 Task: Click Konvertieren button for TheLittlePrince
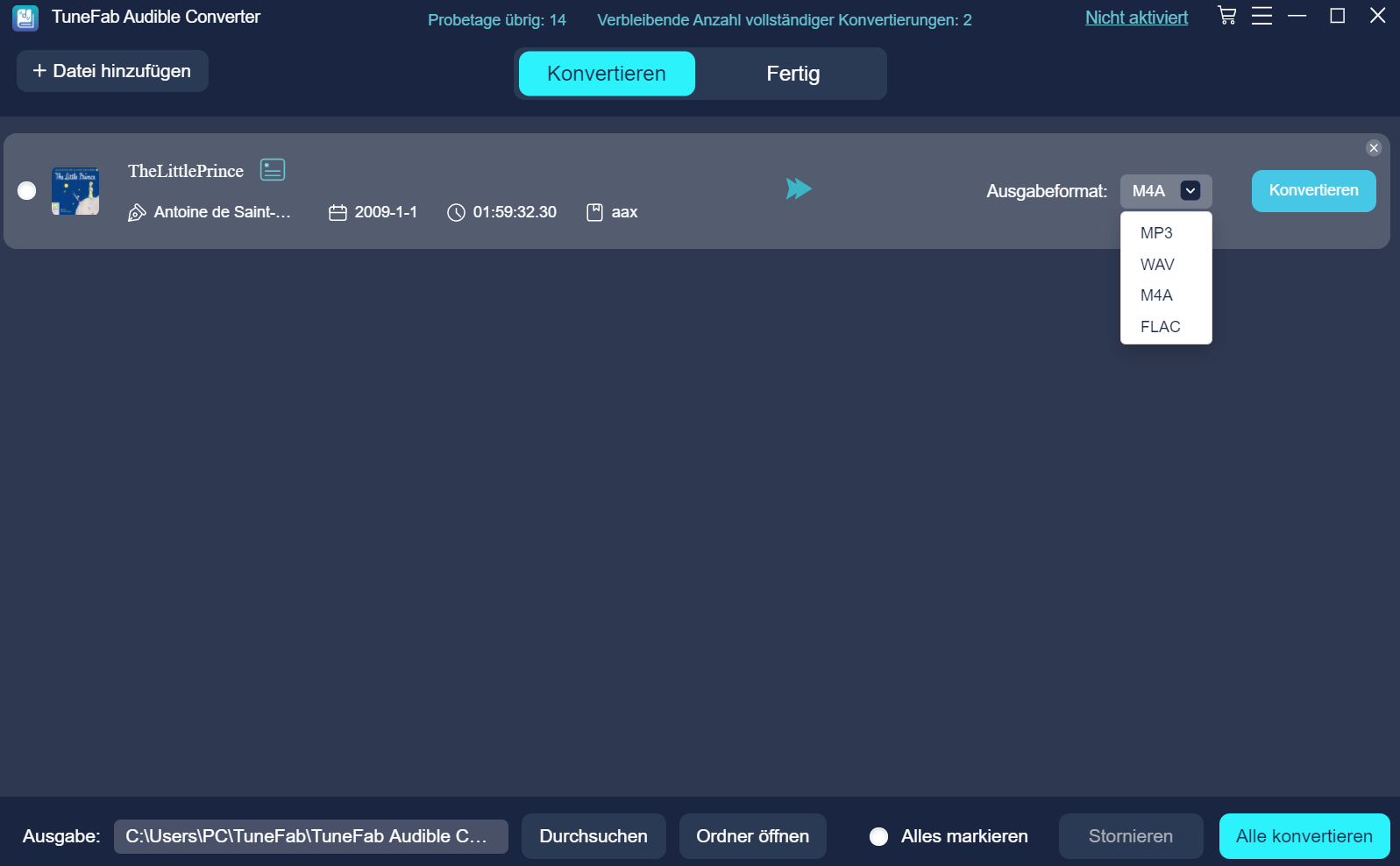(1313, 191)
